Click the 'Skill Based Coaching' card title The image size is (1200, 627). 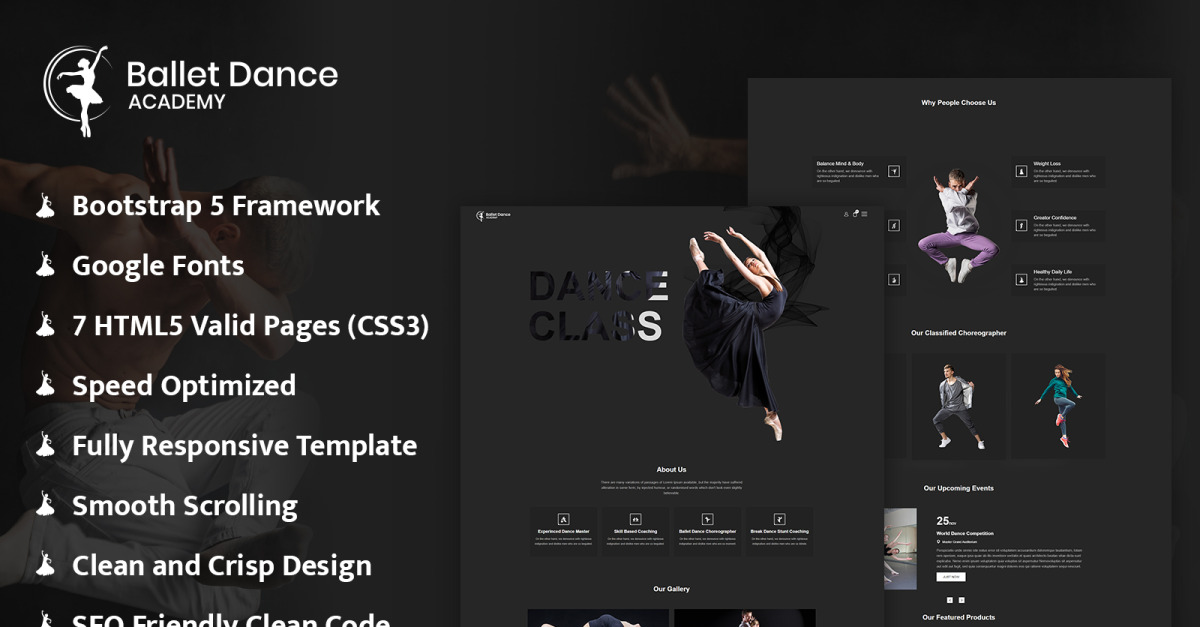[x=636, y=532]
